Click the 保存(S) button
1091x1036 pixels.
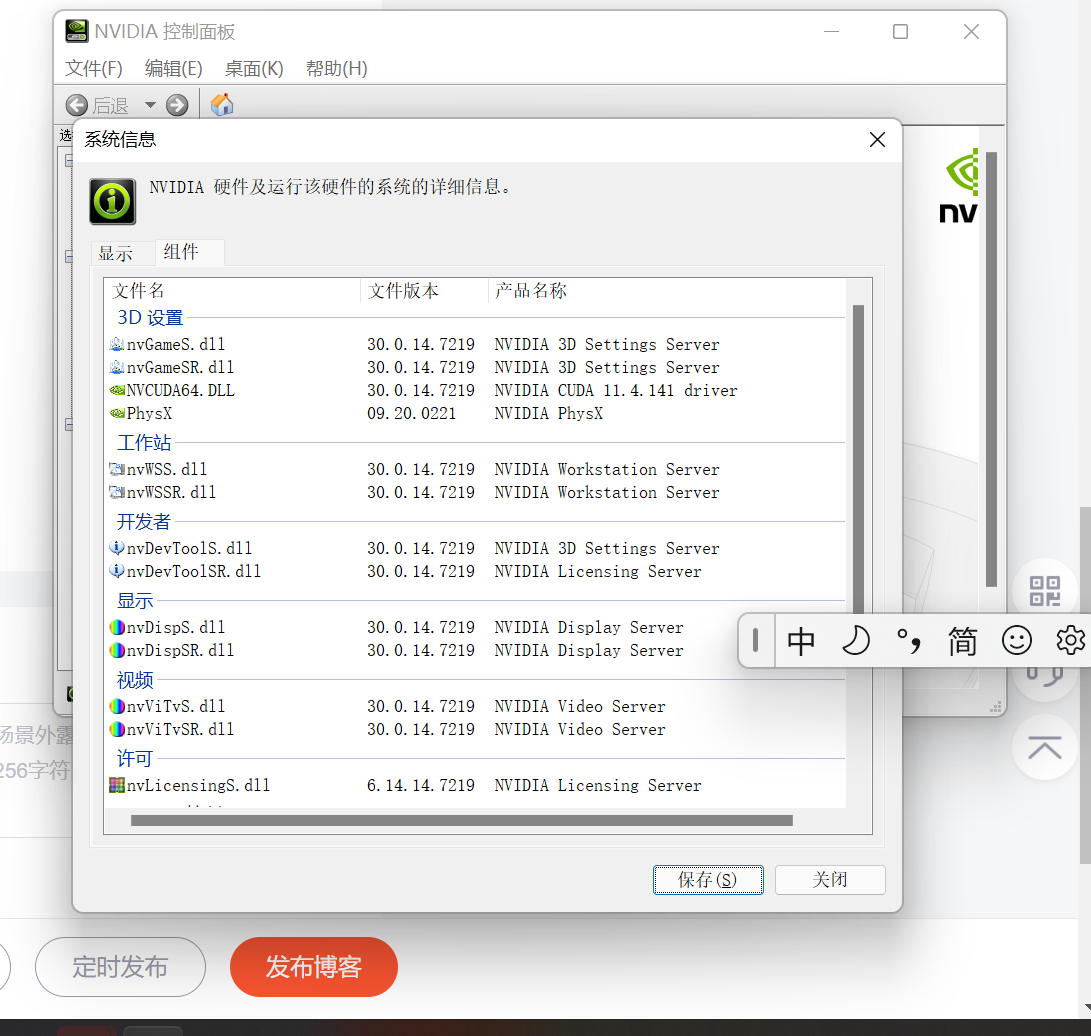pyautogui.click(x=708, y=879)
